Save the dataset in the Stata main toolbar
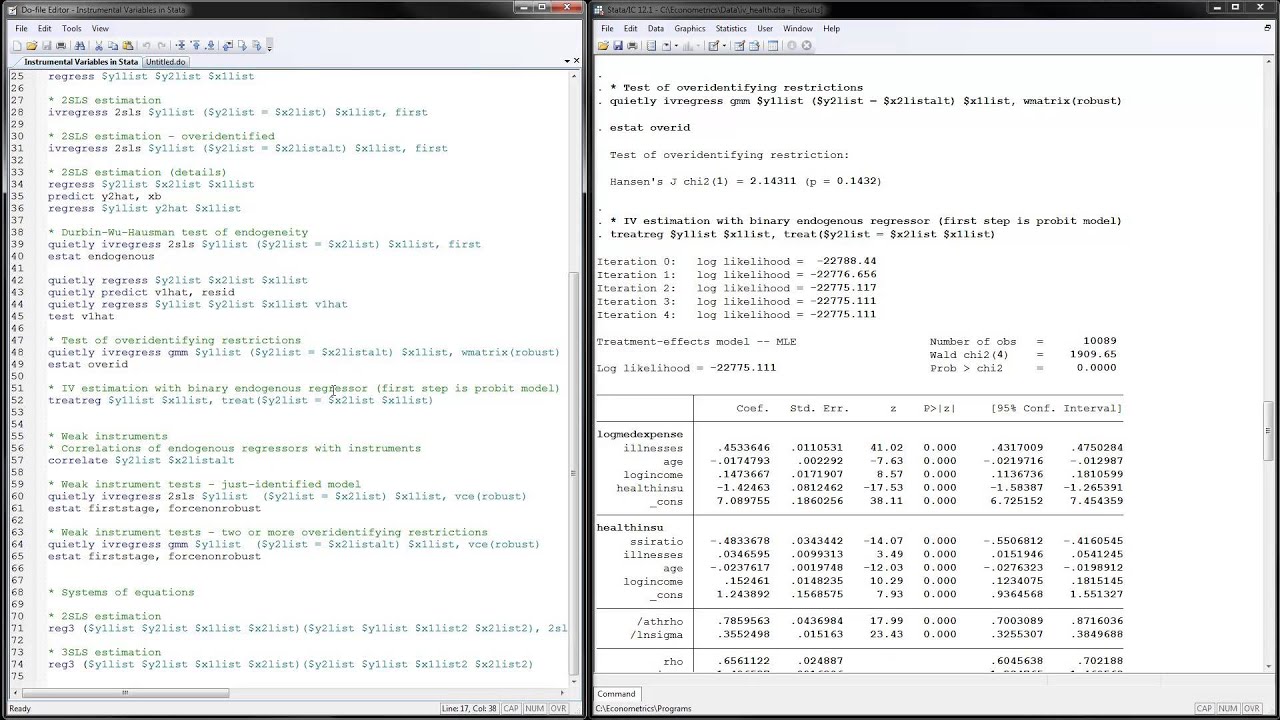The height and width of the screenshot is (720, 1280). (x=618, y=45)
